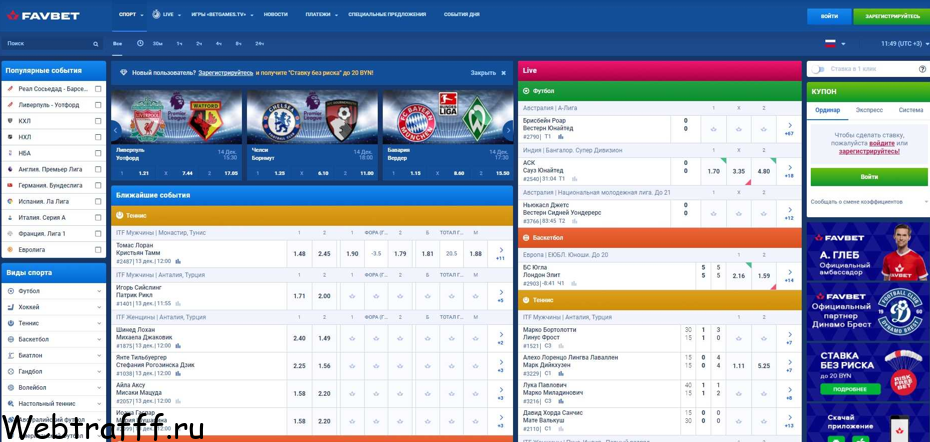Open Сообщать о смене коэффициентов dropdown
This screenshot has height=442, width=930.
tap(868, 202)
